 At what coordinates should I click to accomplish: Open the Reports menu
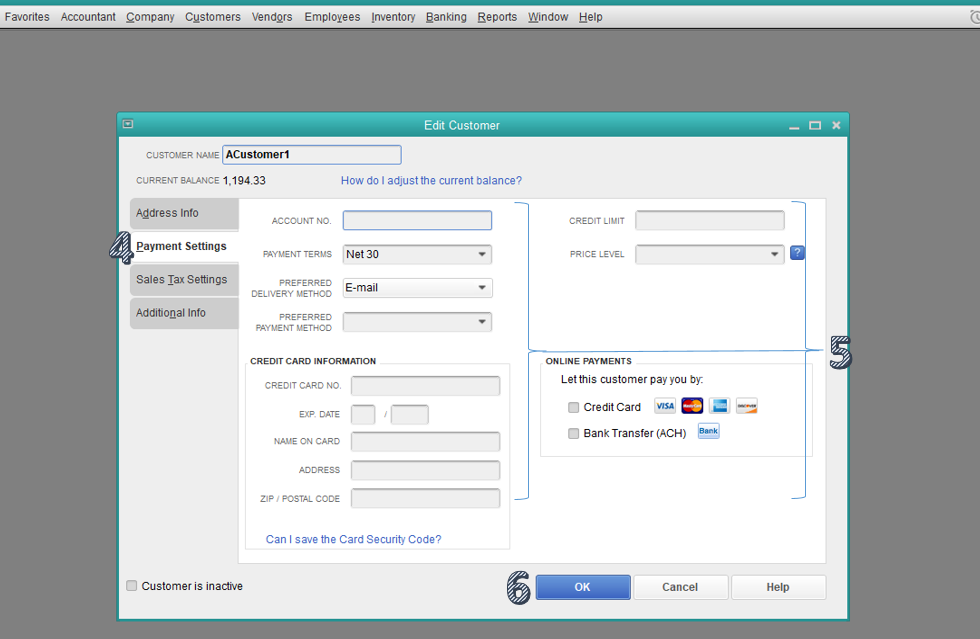click(497, 17)
